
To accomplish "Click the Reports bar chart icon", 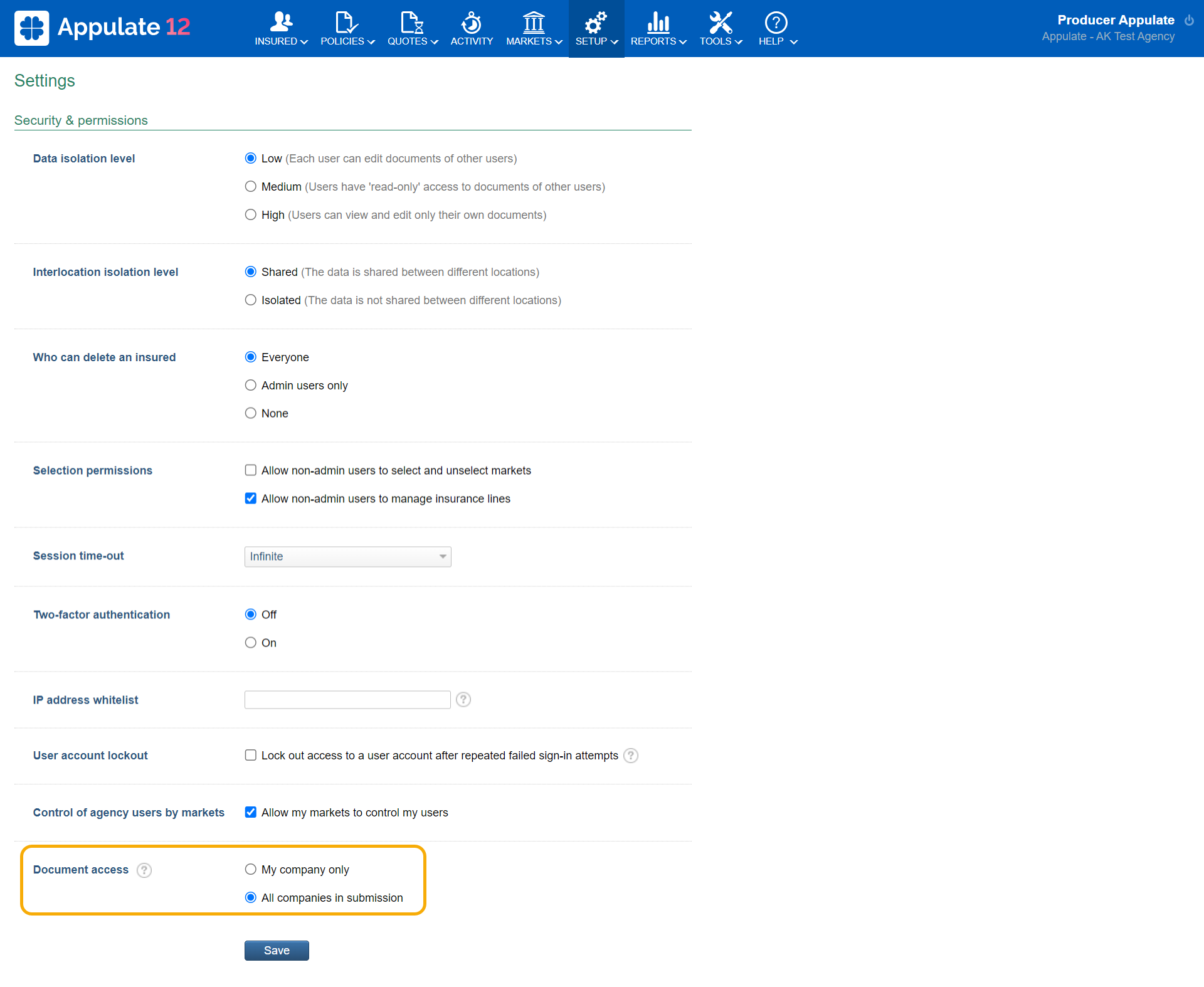I will 658,23.
